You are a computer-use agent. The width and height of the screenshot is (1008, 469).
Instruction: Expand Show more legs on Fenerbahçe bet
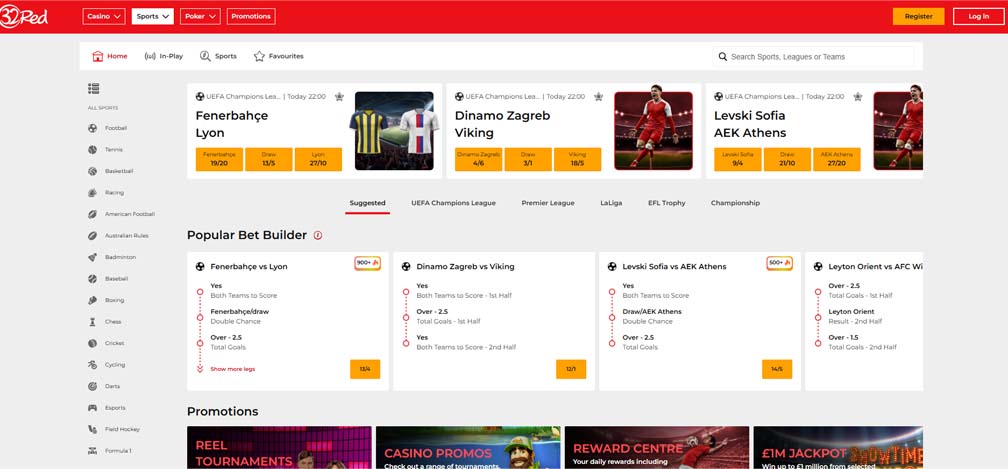[233, 369]
